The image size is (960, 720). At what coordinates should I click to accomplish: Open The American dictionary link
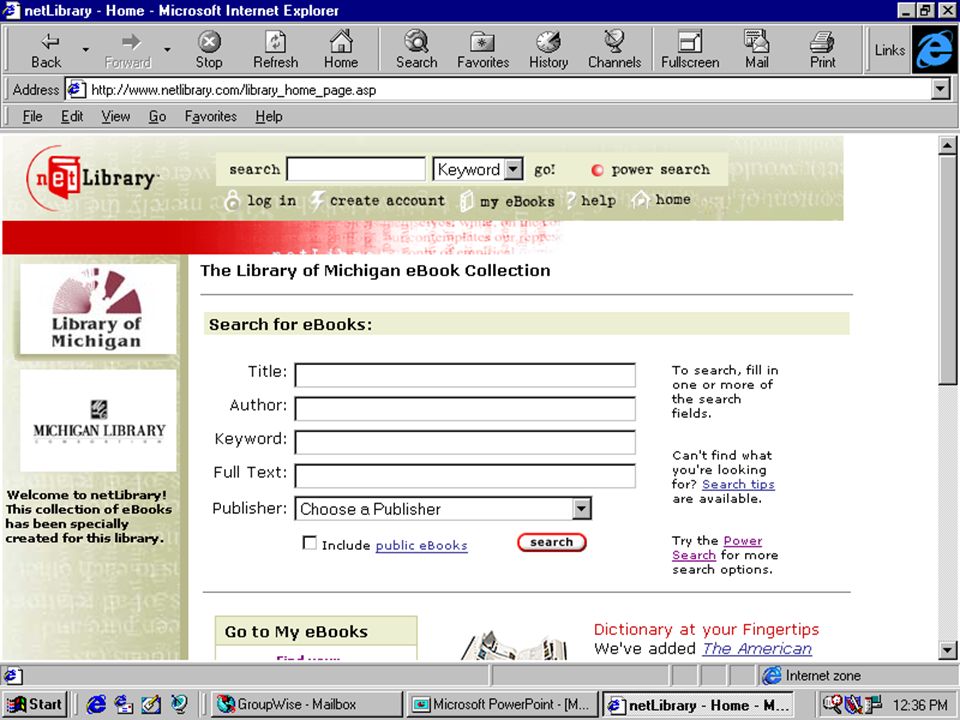pos(757,649)
